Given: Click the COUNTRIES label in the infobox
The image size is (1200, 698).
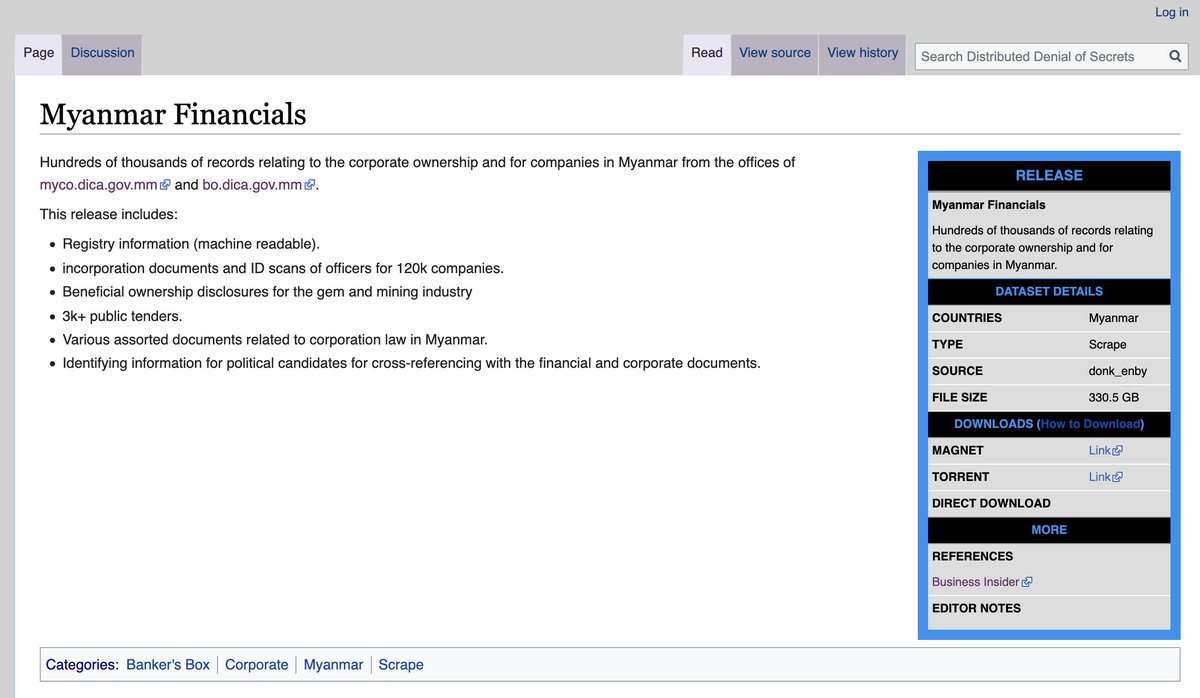Looking at the screenshot, I should coord(966,318).
